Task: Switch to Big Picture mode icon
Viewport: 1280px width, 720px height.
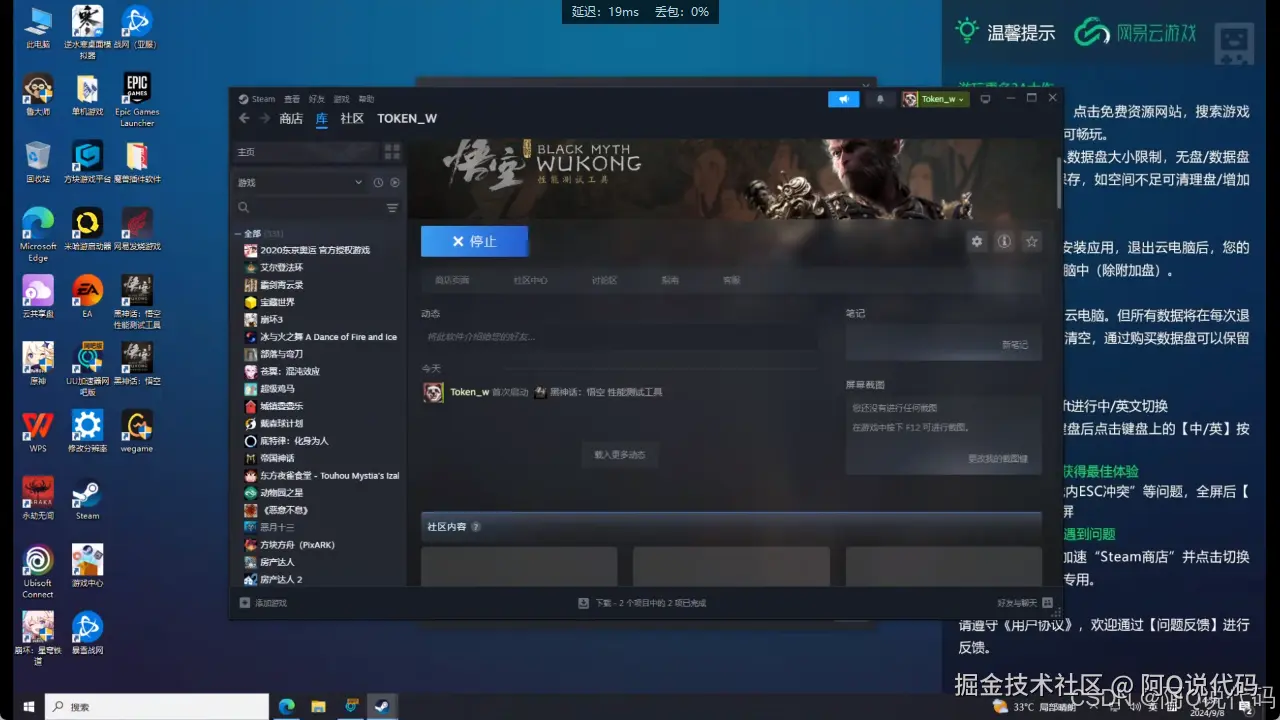Action: (x=985, y=99)
